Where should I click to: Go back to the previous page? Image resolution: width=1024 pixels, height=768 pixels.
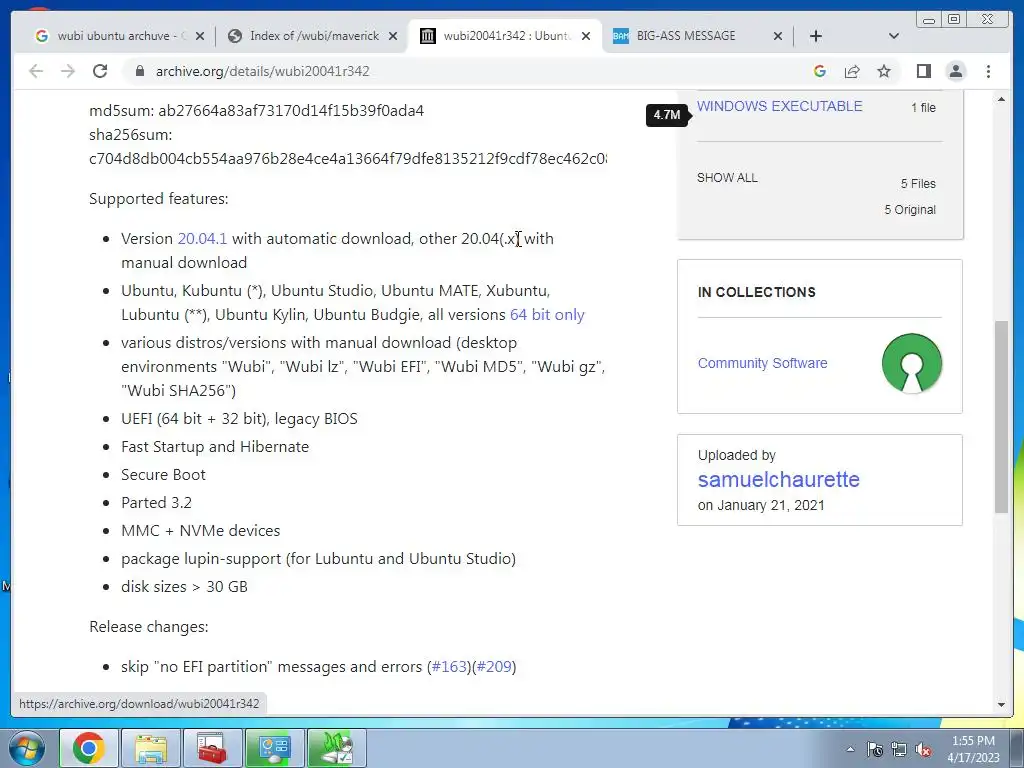tap(36, 71)
